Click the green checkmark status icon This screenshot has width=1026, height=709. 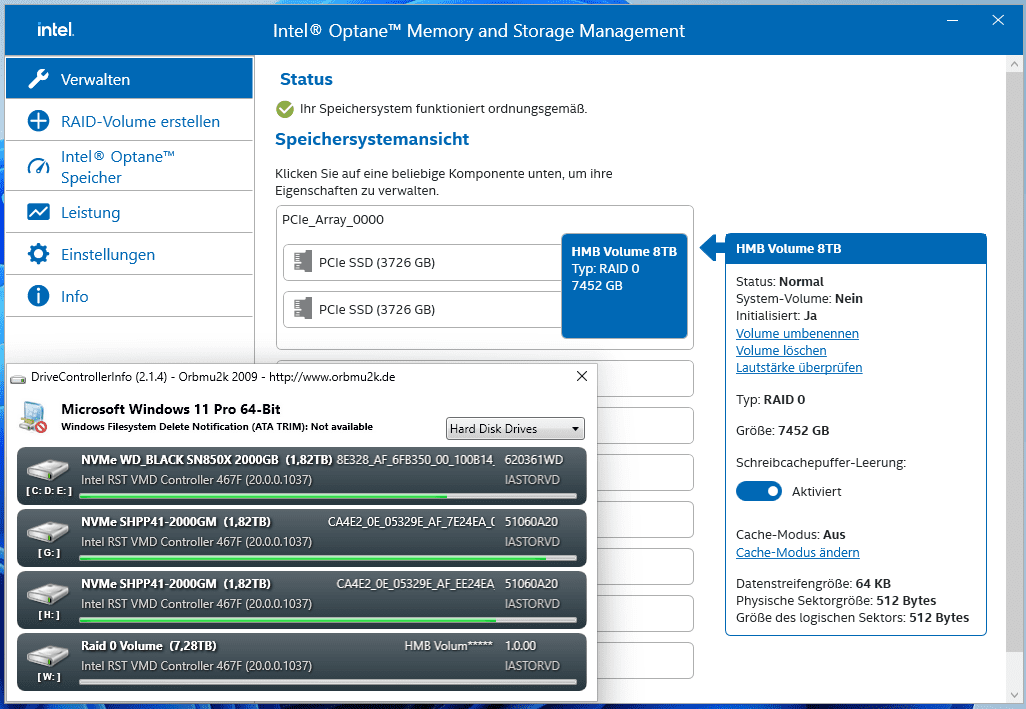[x=285, y=109]
